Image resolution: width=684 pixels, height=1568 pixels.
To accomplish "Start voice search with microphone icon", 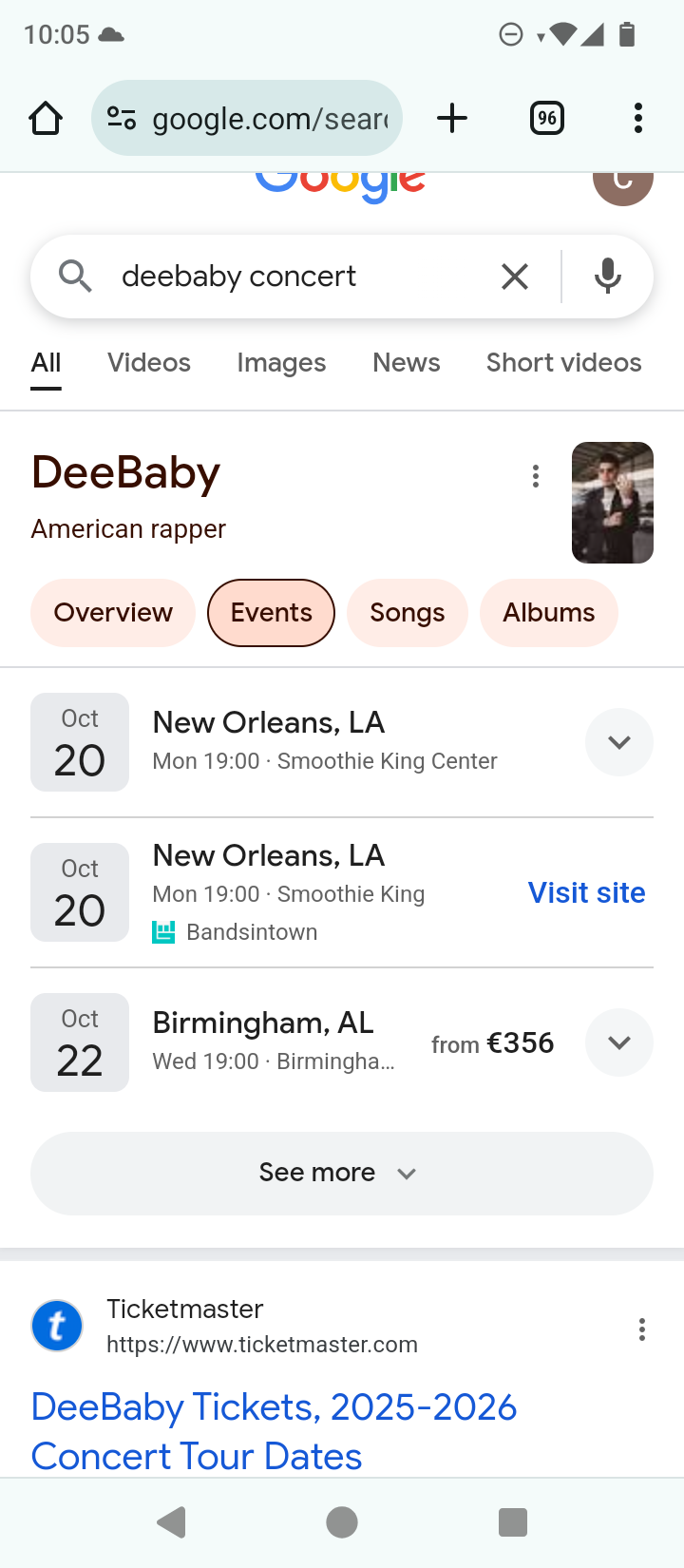I will click(x=608, y=277).
